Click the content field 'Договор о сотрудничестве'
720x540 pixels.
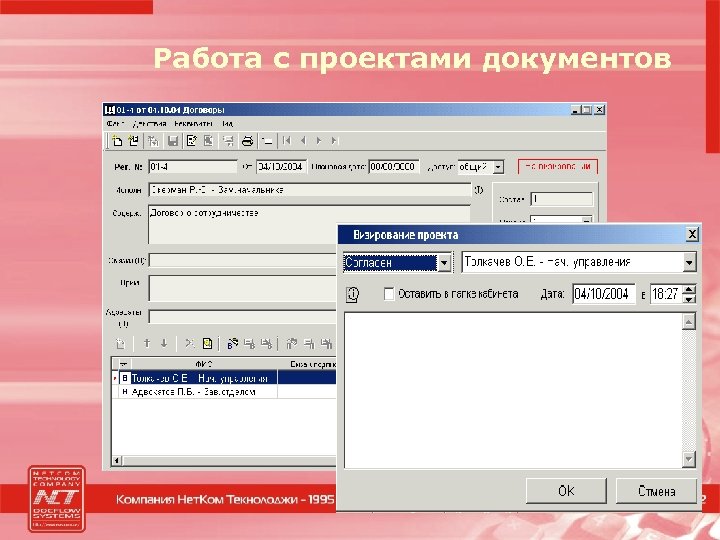309,225
